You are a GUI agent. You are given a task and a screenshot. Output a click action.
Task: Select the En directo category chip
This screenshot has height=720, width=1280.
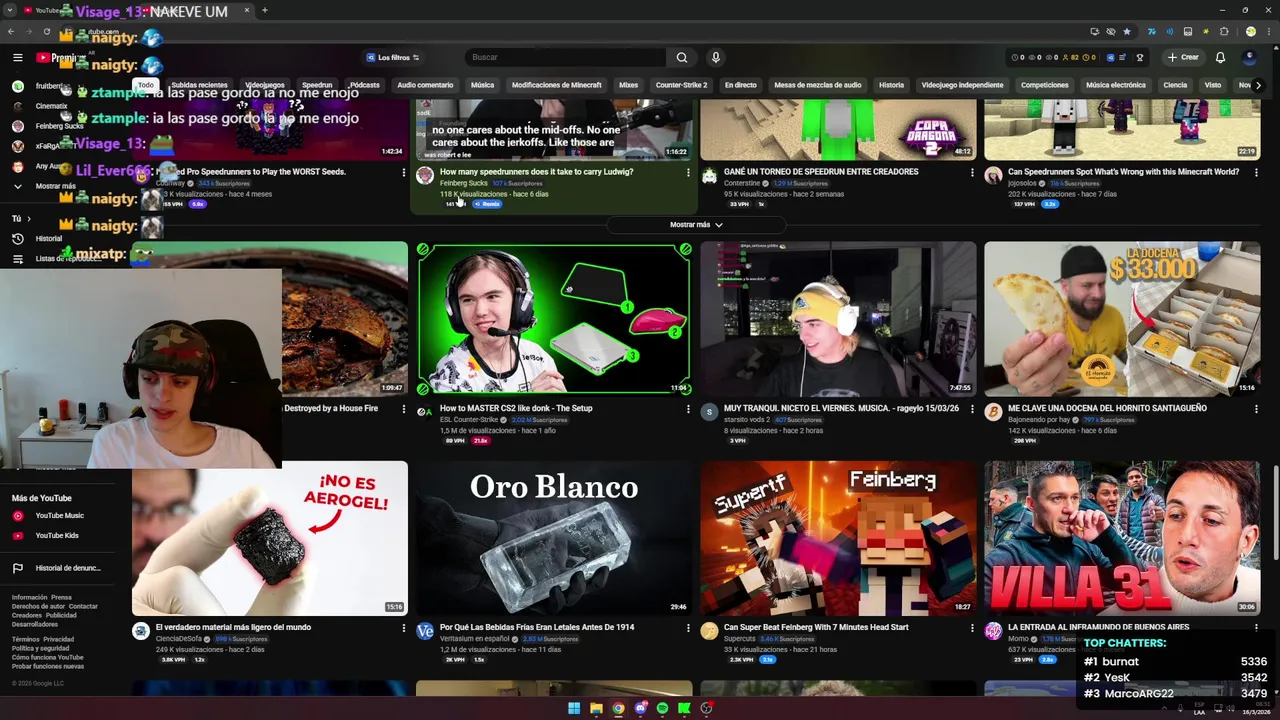pos(740,85)
